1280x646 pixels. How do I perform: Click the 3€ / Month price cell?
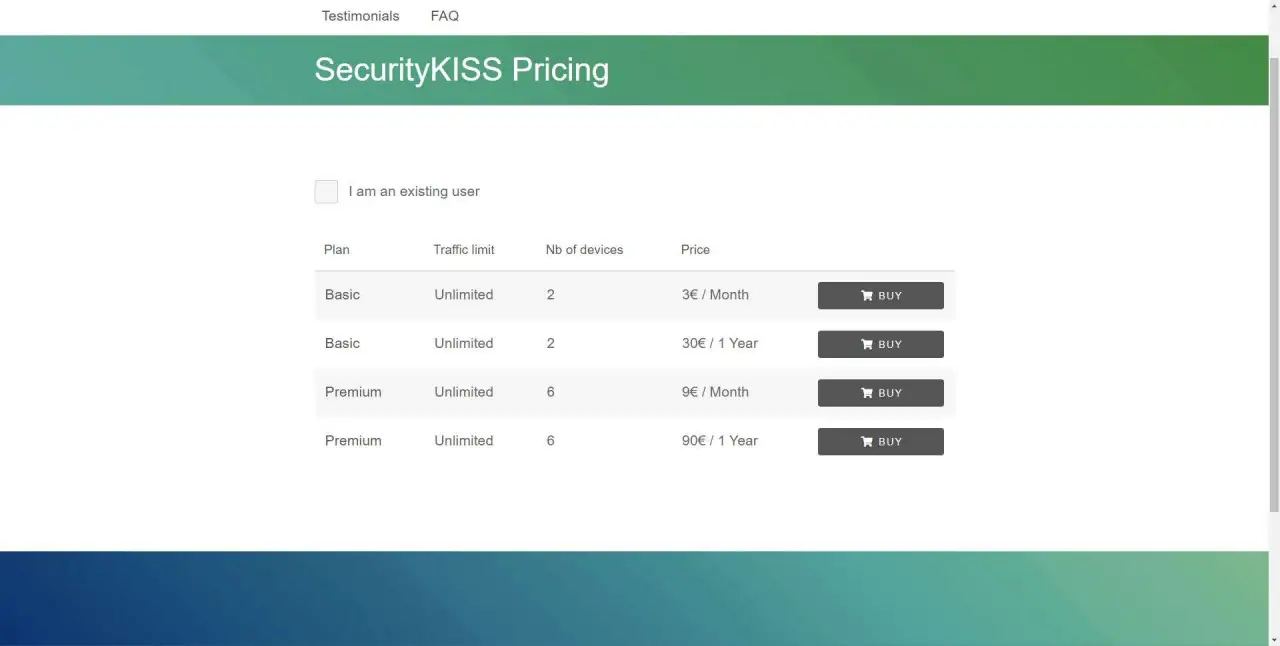715,295
